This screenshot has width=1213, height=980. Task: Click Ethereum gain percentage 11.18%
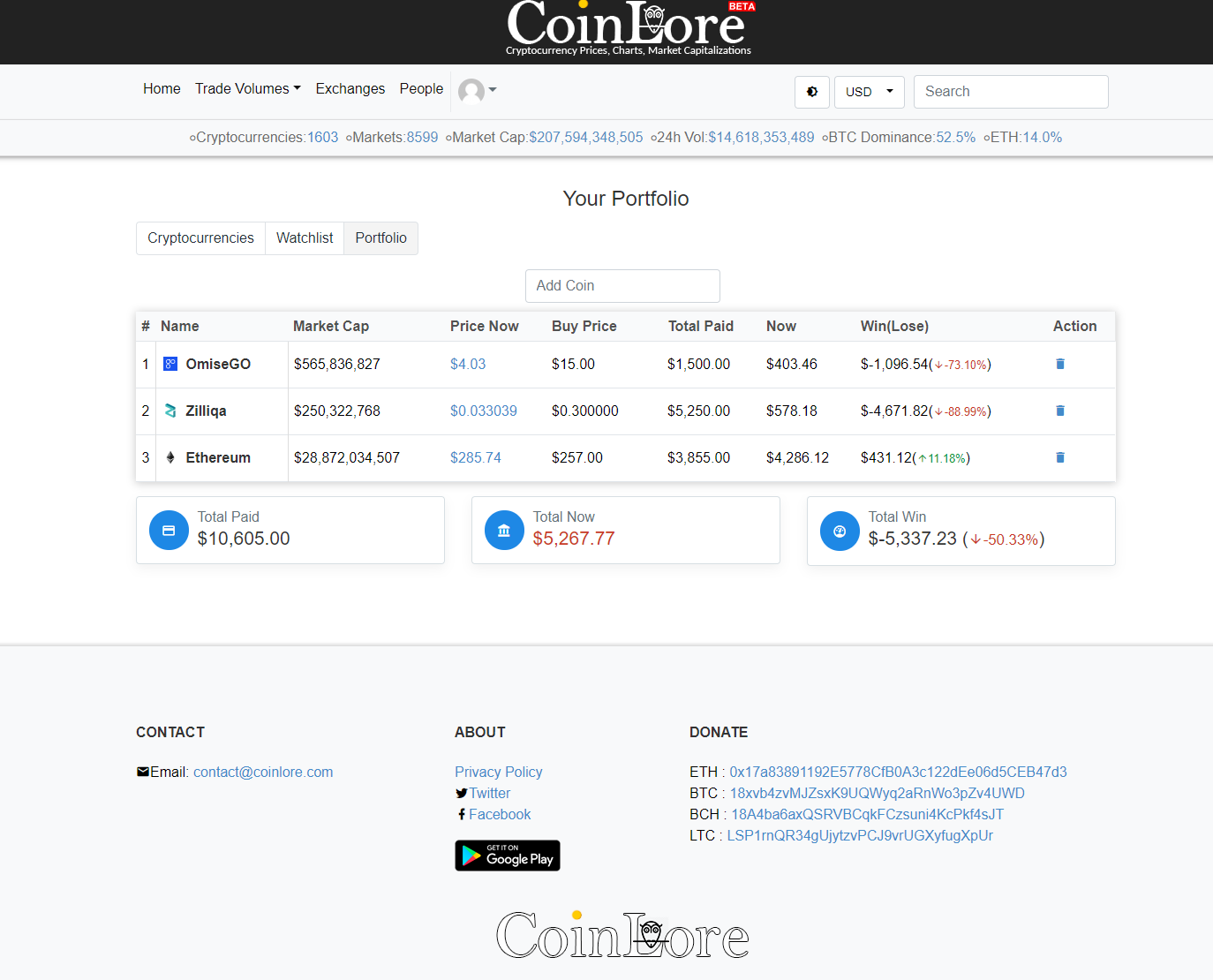click(942, 458)
